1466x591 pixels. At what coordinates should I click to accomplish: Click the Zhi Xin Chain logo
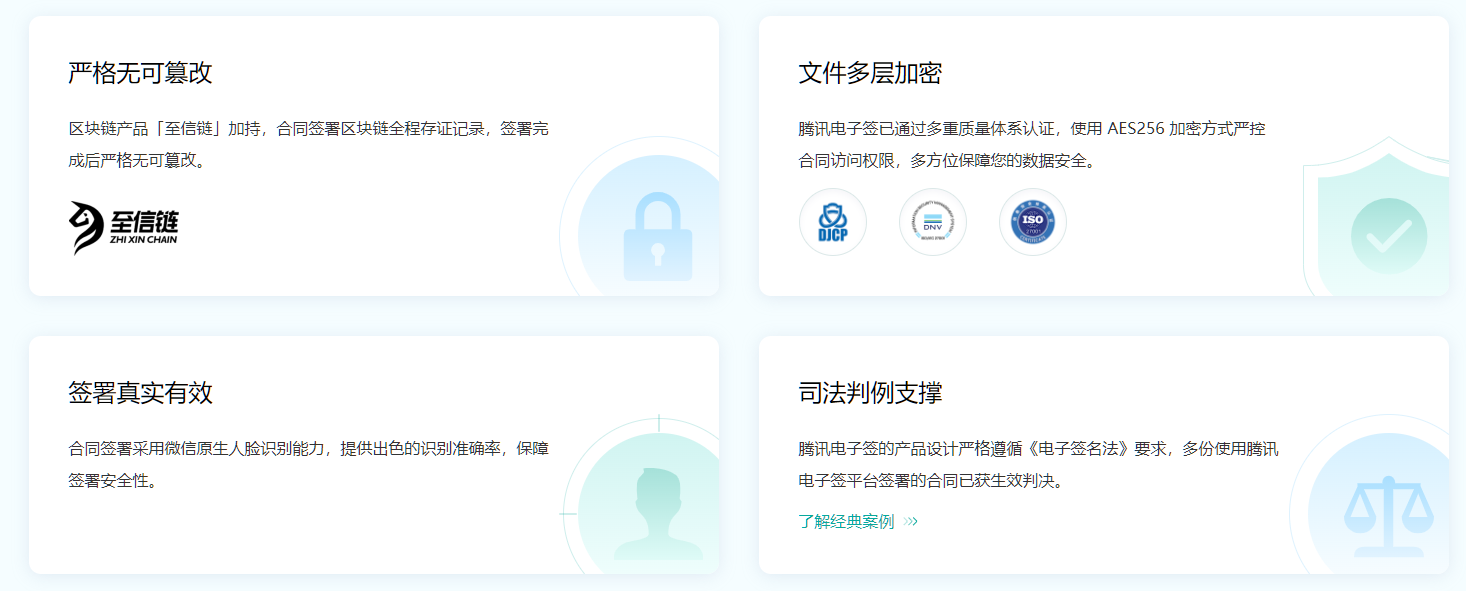tap(124, 227)
